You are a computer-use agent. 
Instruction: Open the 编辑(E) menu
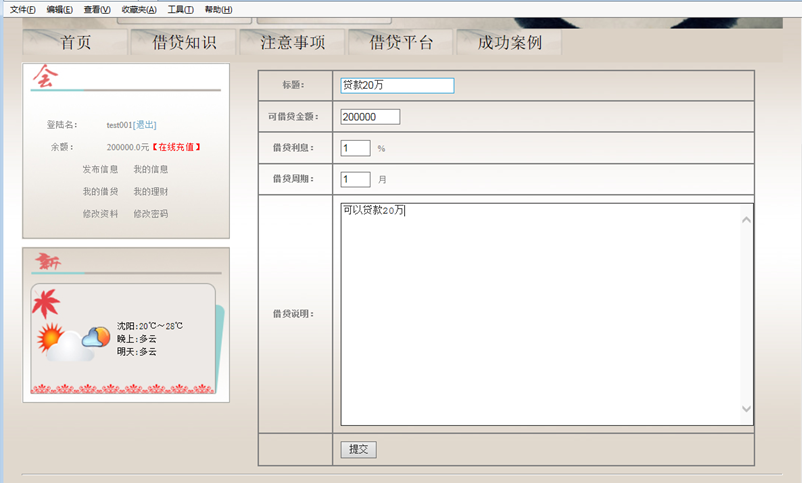tap(59, 10)
